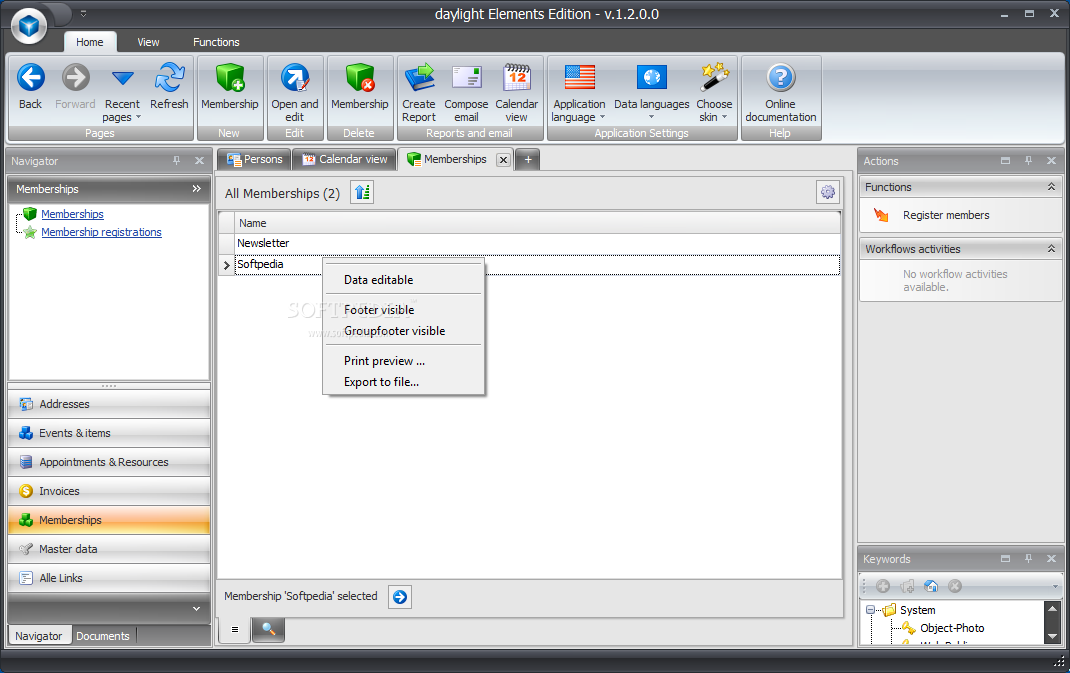Open the Alle Links group

tap(109, 578)
